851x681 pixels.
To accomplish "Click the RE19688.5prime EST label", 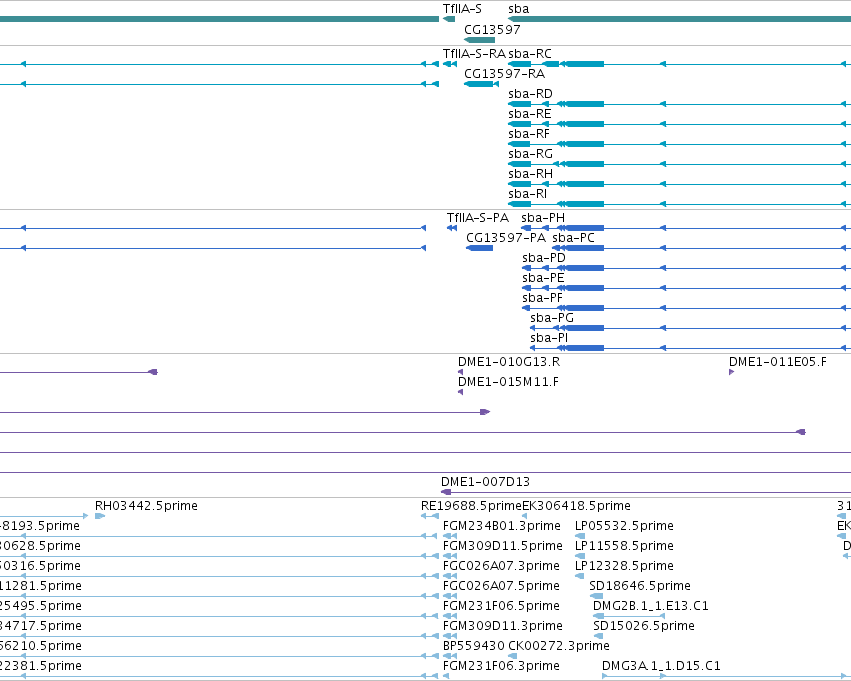I will [471, 506].
